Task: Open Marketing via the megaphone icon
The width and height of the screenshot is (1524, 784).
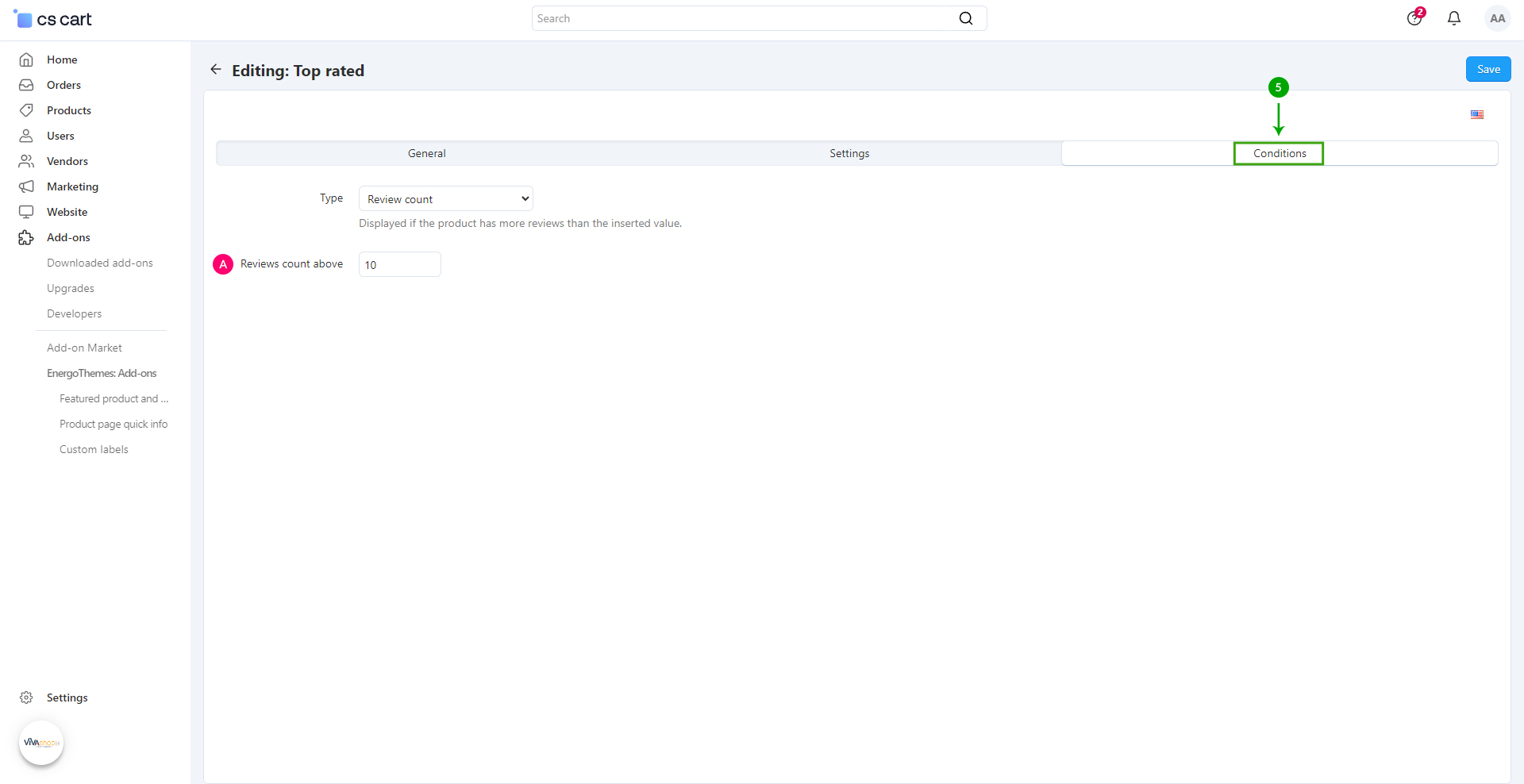Action: coord(26,186)
